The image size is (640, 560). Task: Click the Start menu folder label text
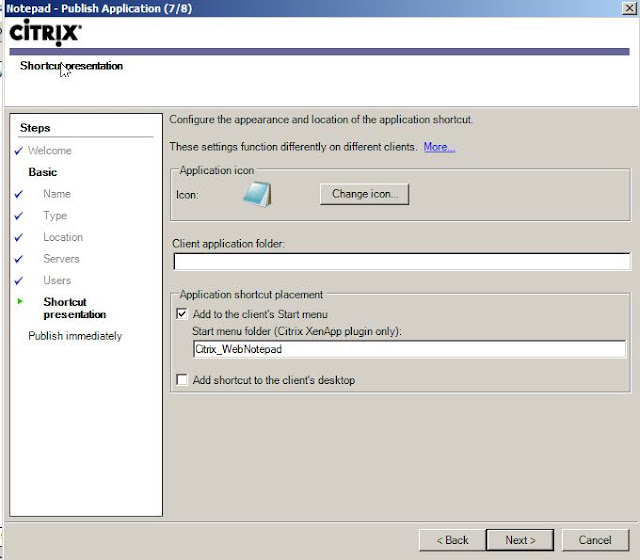pyautogui.click(x=297, y=331)
